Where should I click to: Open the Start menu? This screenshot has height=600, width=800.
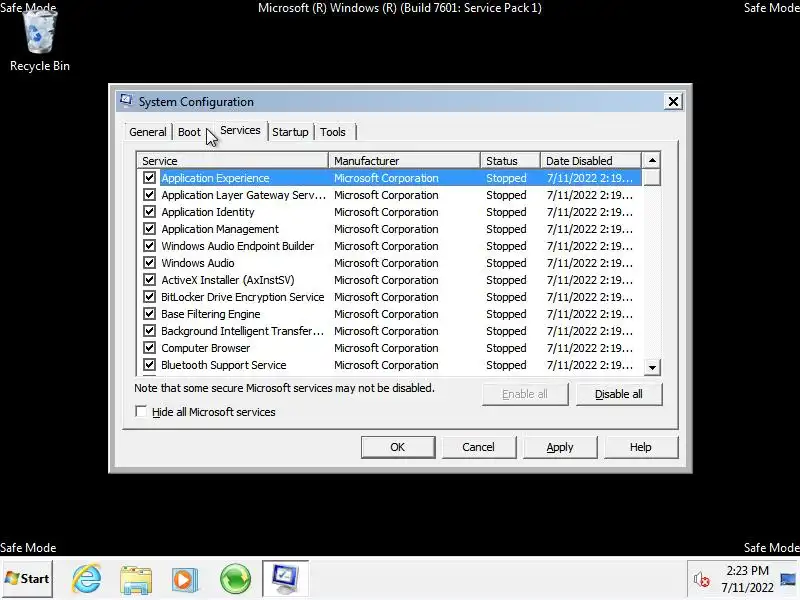pos(27,579)
